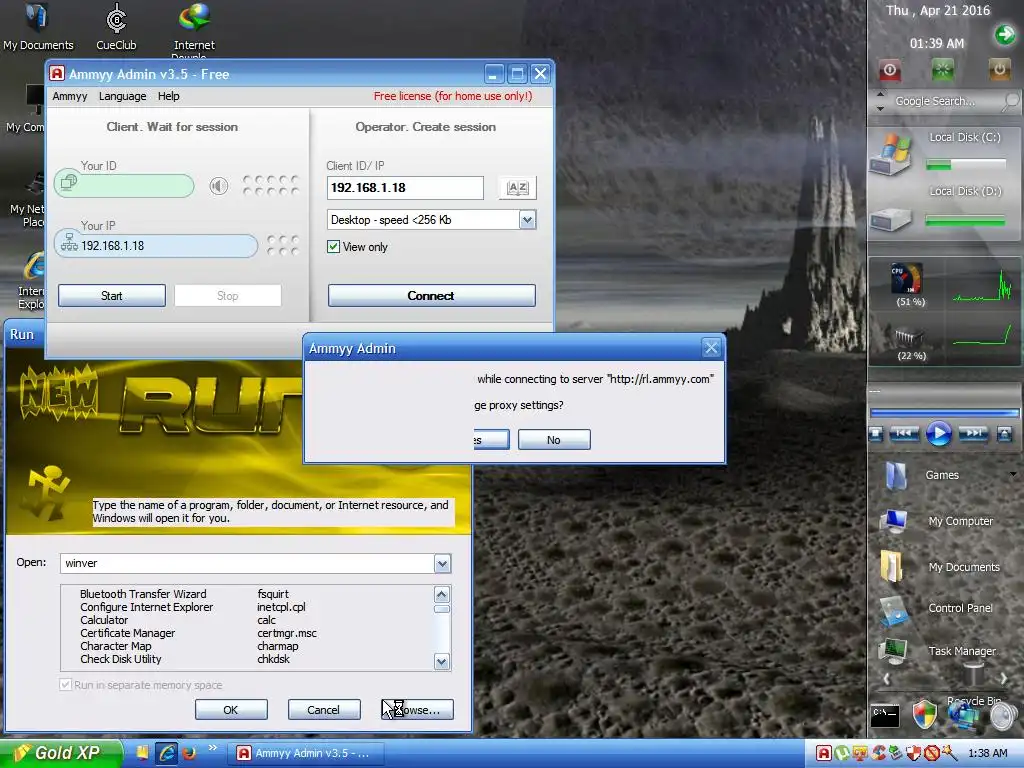This screenshot has height=768, width=1024.
Task: Click the Start button in Ammyy client panel
Action: pos(112,296)
